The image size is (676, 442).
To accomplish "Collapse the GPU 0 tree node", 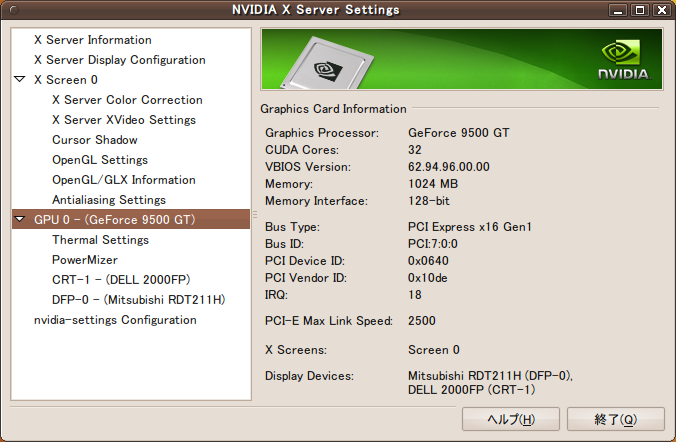I will pos(20,220).
